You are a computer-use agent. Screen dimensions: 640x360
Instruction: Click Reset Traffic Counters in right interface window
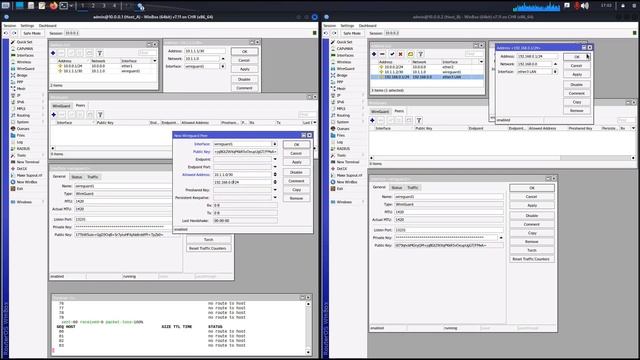click(531, 259)
